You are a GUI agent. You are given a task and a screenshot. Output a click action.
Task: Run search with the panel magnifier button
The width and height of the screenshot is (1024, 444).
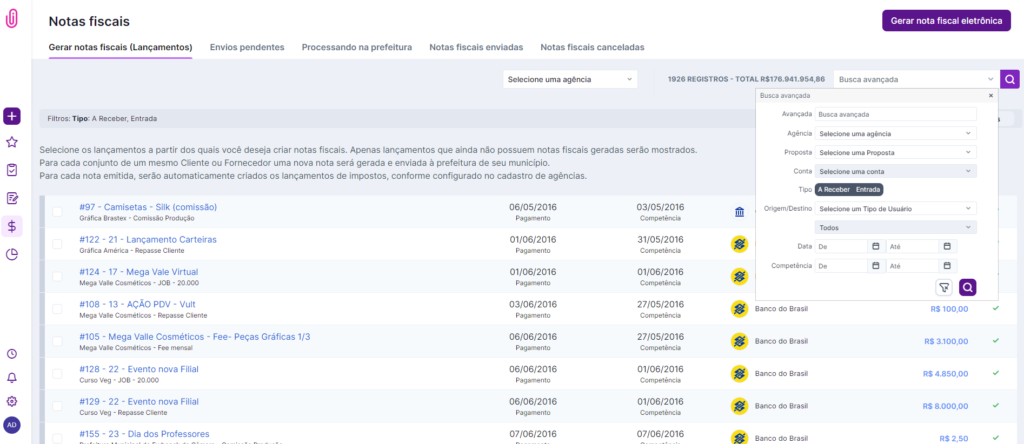(x=968, y=287)
